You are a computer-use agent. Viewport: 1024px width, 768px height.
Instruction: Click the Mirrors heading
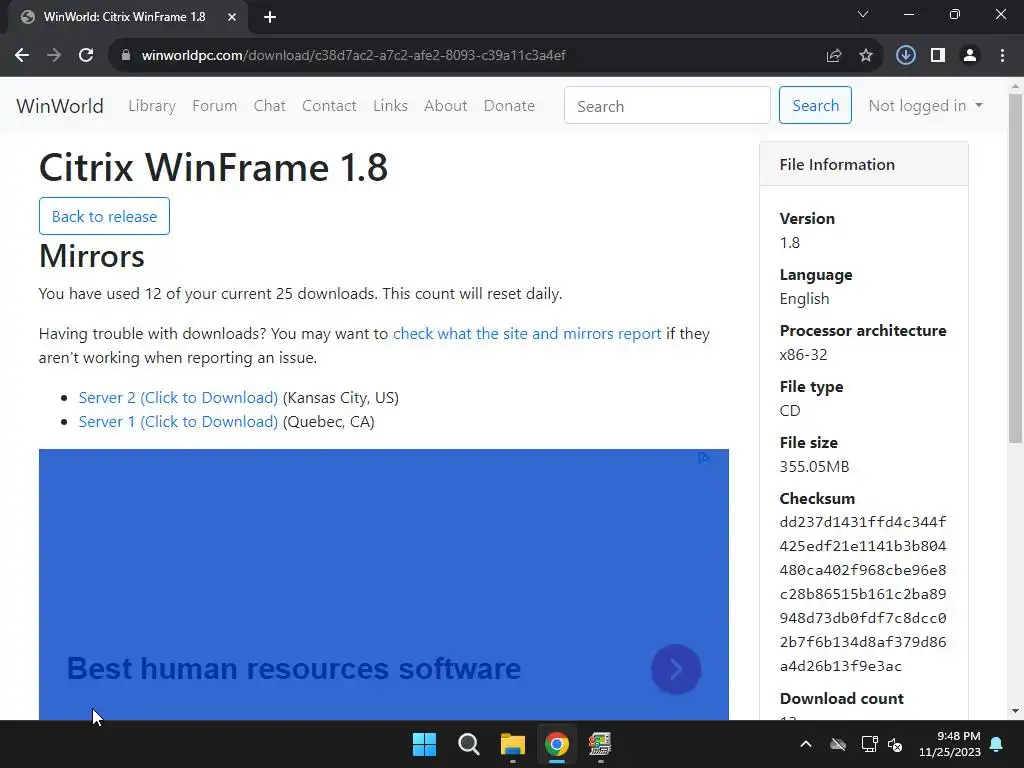(91, 256)
